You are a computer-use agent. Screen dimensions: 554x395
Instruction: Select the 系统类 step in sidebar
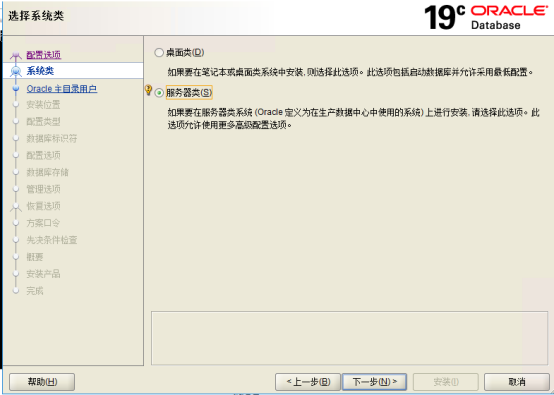pyautogui.click(x=40, y=71)
